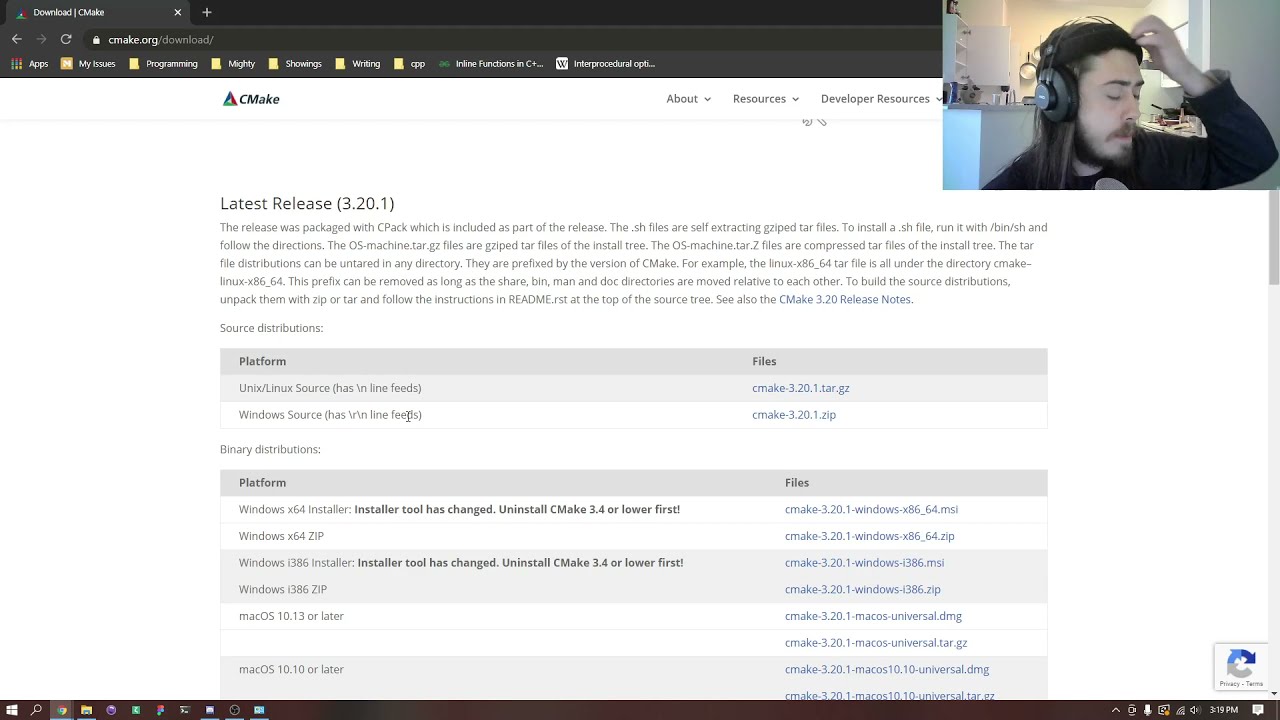Open cpp bookmarks folder
Image resolution: width=1280 pixels, height=720 pixels.
tap(409, 63)
